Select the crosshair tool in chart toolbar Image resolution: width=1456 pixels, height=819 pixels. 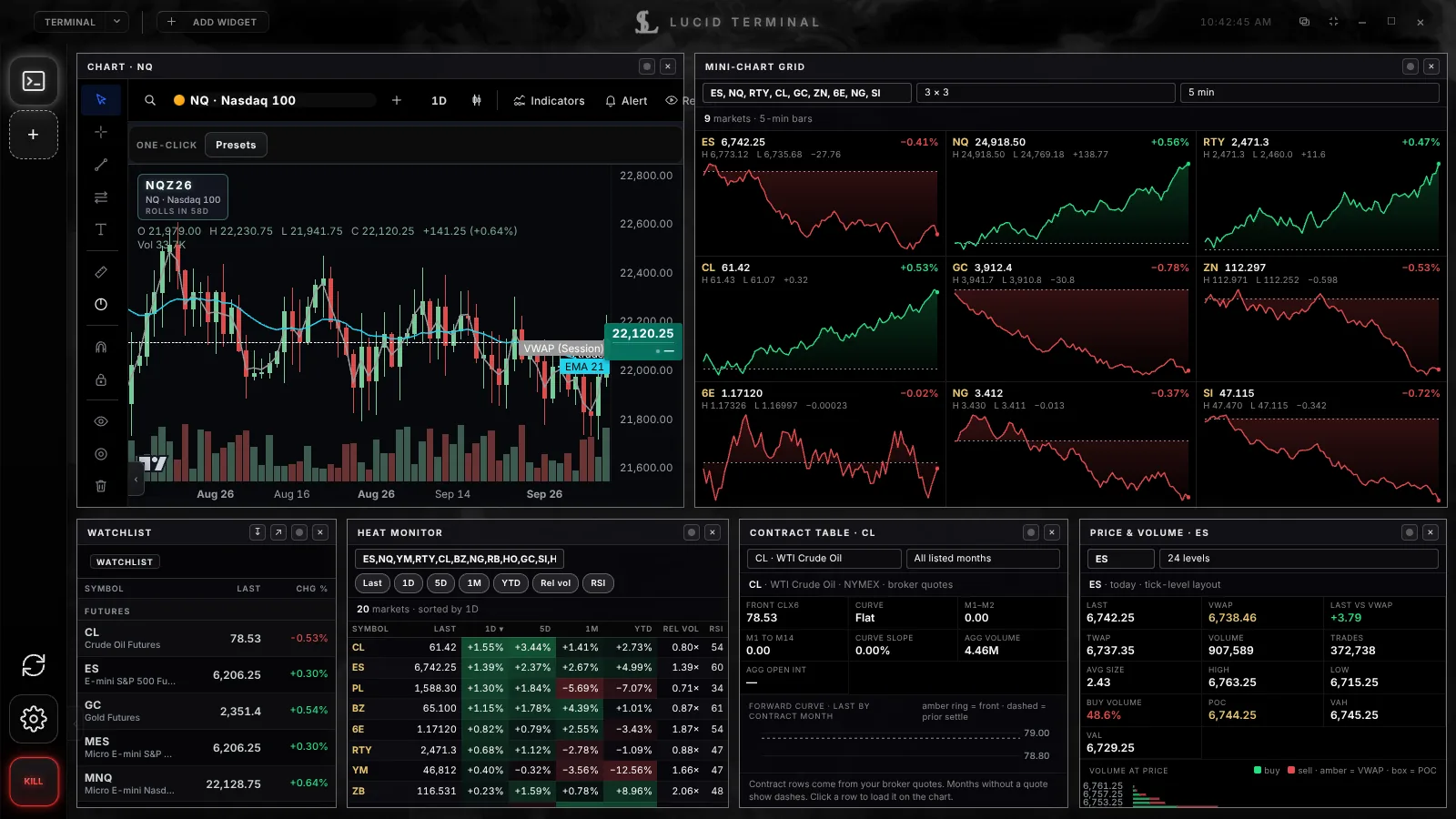[101, 132]
